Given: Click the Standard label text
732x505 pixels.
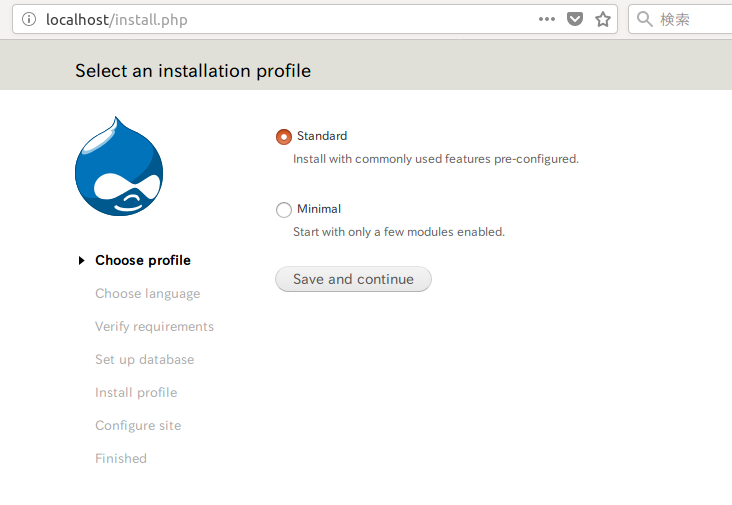Looking at the screenshot, I should point(322,136).
